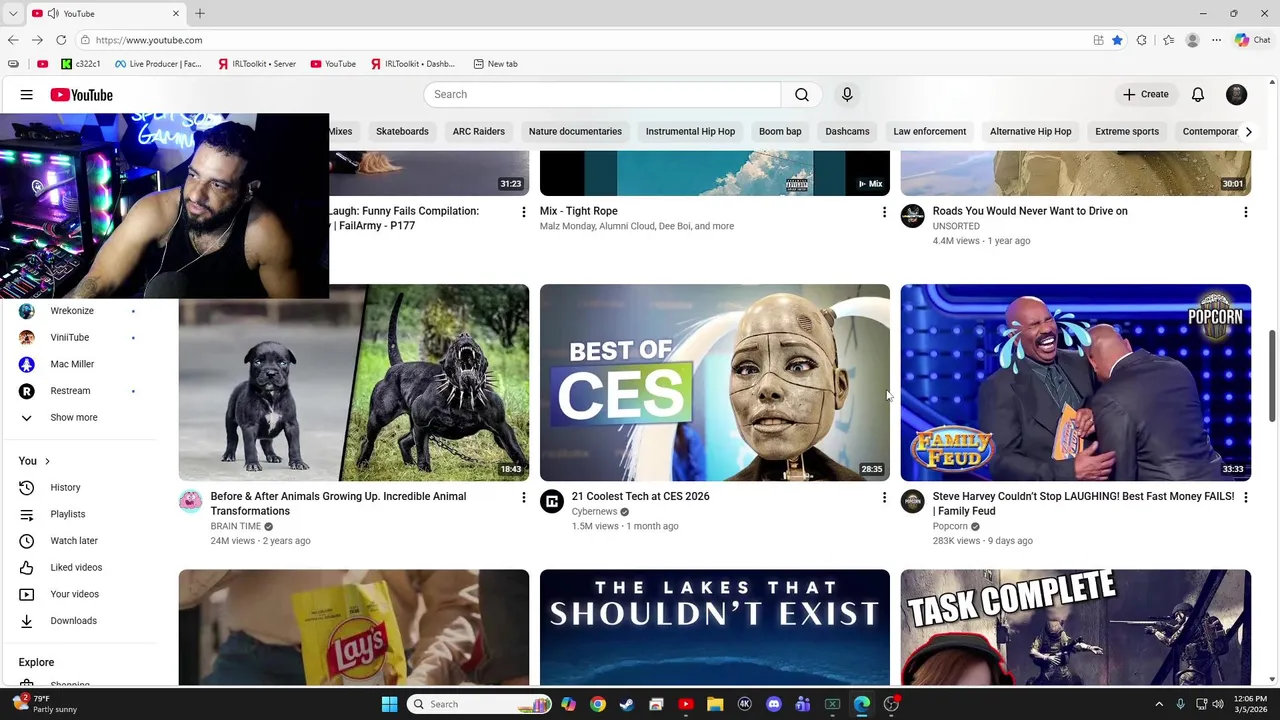Open the Cybernews channel avatar

point(552,501)
